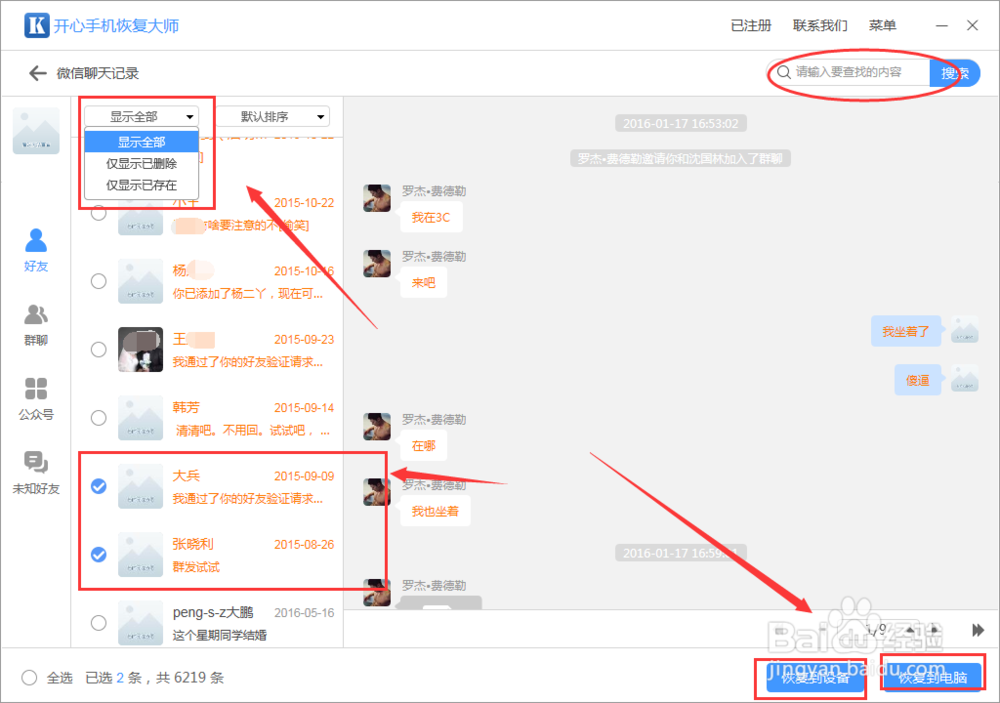
Task: Click the 恢复到设备 button
Action: [x=816, y=677]
